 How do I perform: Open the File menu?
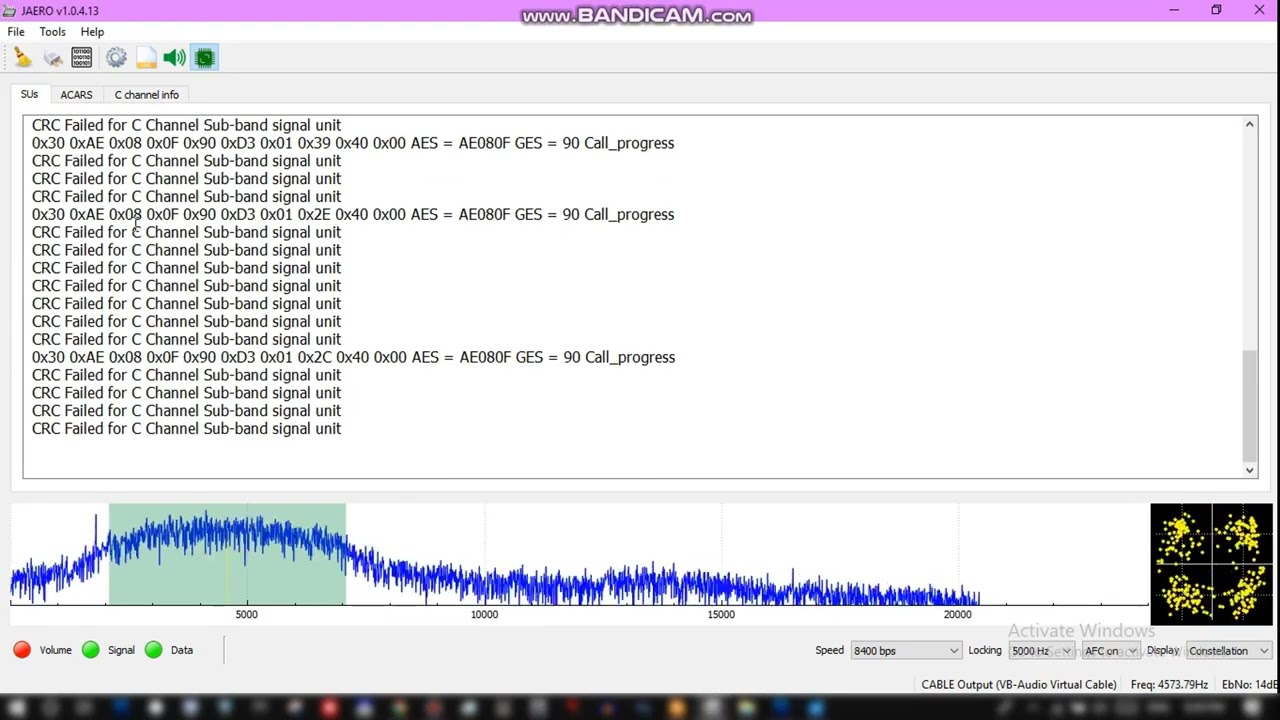[x=16, y=32]
